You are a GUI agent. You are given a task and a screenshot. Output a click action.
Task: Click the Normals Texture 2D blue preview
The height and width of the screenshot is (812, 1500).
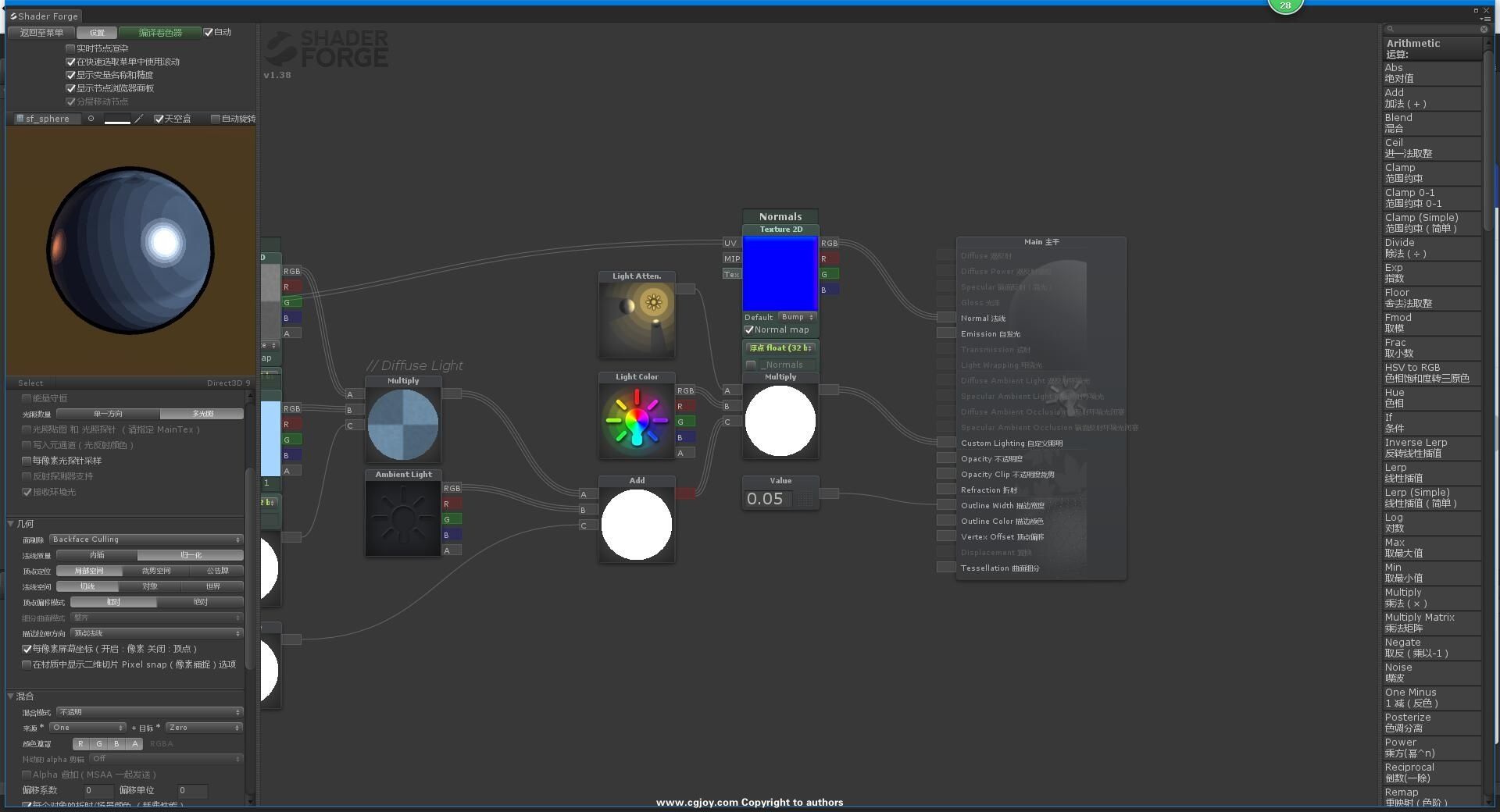click(780, 274)
